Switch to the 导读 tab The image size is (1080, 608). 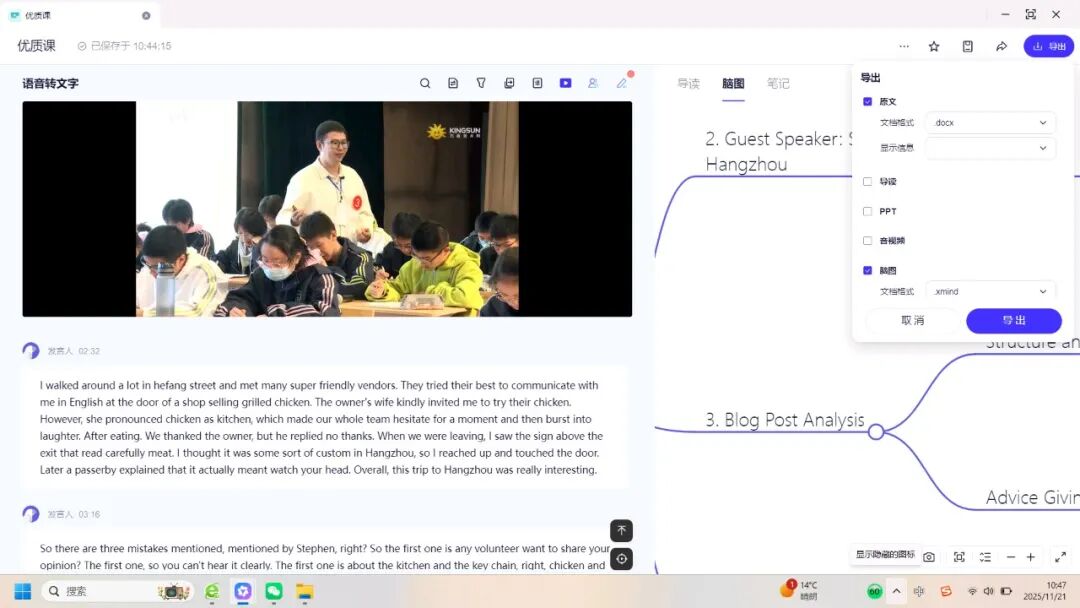[688, 84]
